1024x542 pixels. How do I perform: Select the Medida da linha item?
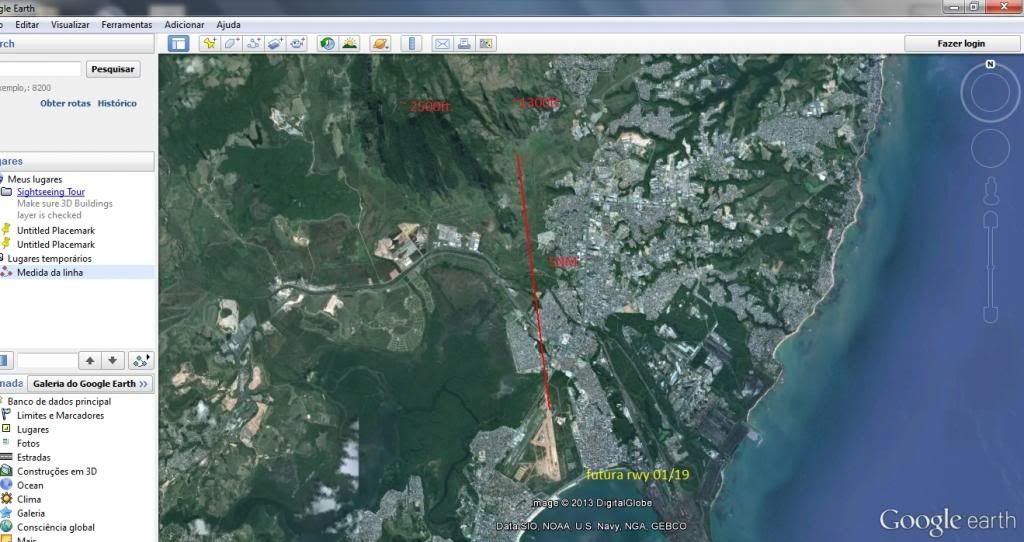tap(50, 272)
